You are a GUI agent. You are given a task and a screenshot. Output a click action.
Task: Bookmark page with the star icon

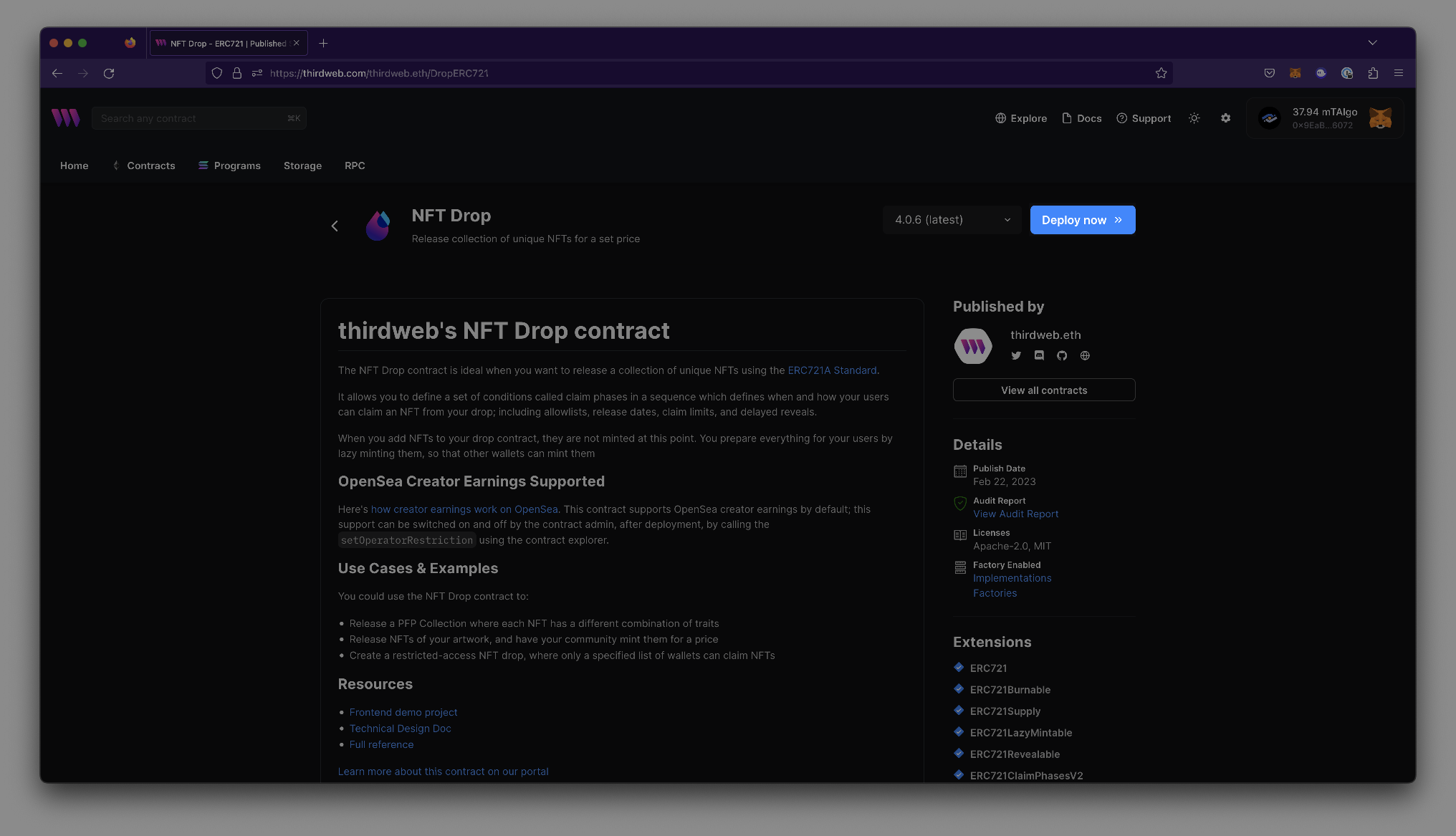tap(1161, 73)
